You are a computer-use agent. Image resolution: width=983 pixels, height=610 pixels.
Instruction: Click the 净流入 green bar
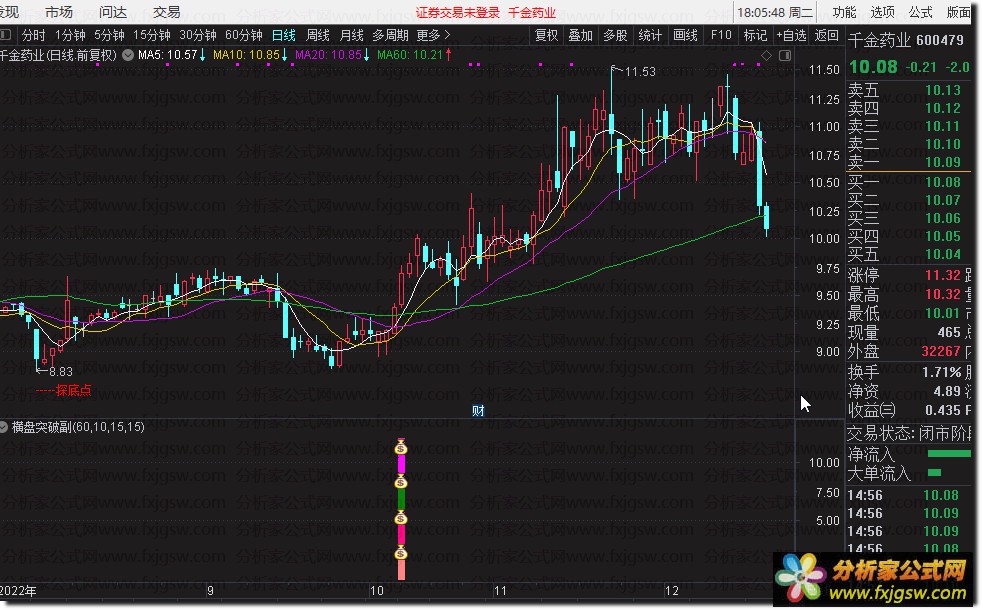949,454
